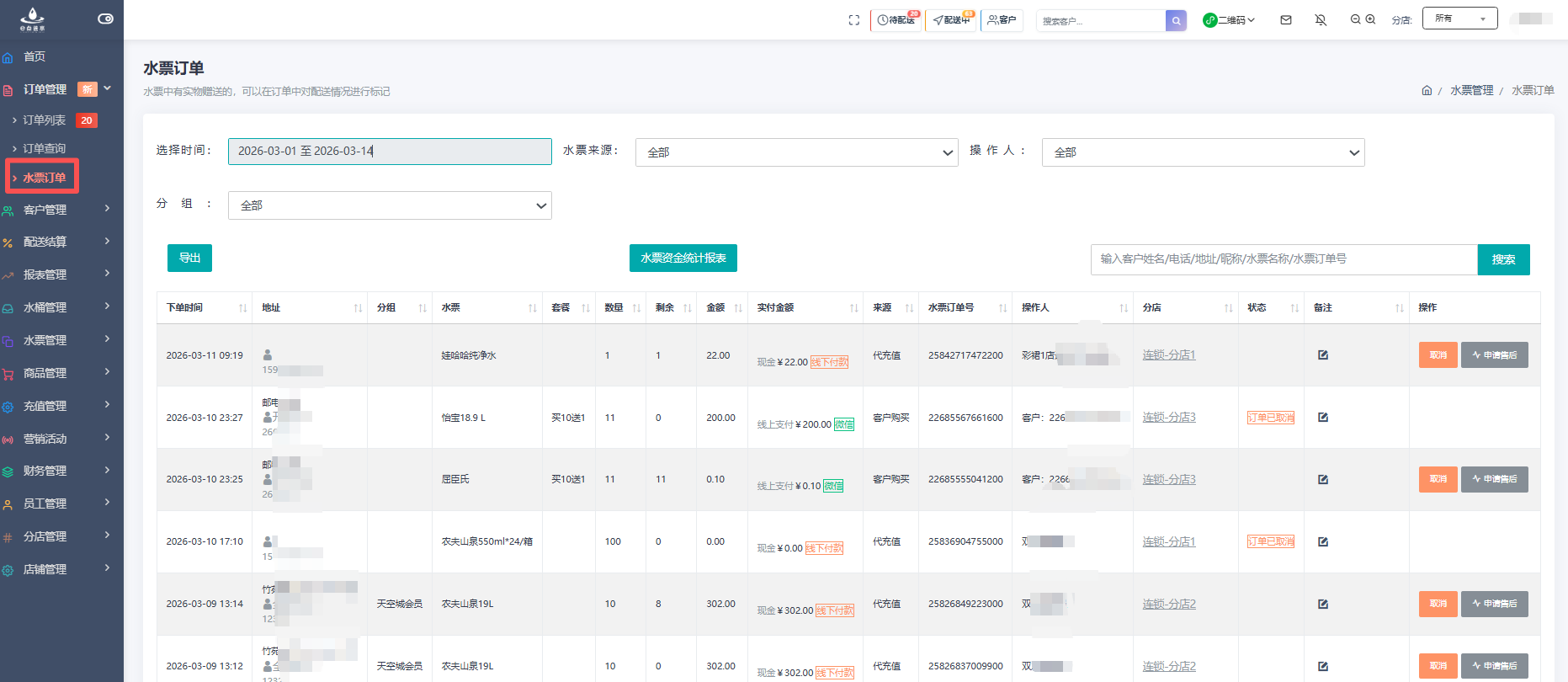Click the zoom in magnifier icon
Image resolution: width=1568 pixels, height=682 pixels.
pos(1370,19)
